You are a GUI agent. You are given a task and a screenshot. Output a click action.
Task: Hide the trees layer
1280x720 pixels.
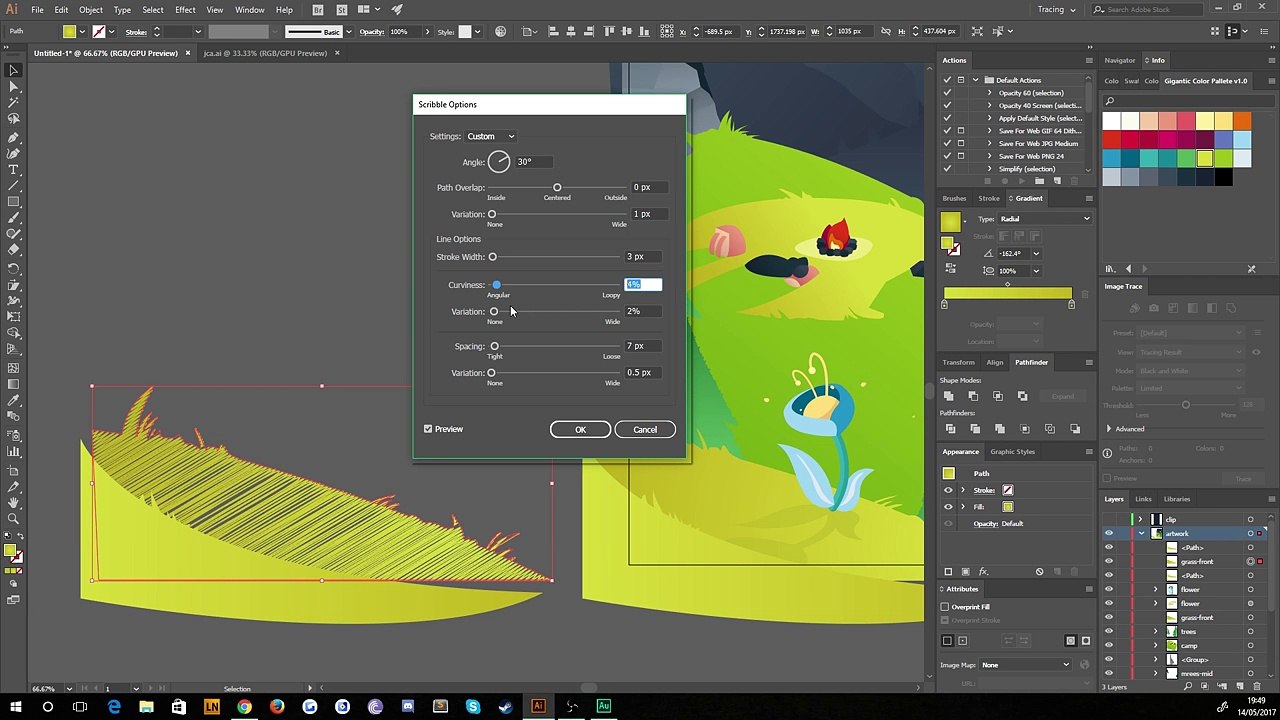[x=1108, y=631]
